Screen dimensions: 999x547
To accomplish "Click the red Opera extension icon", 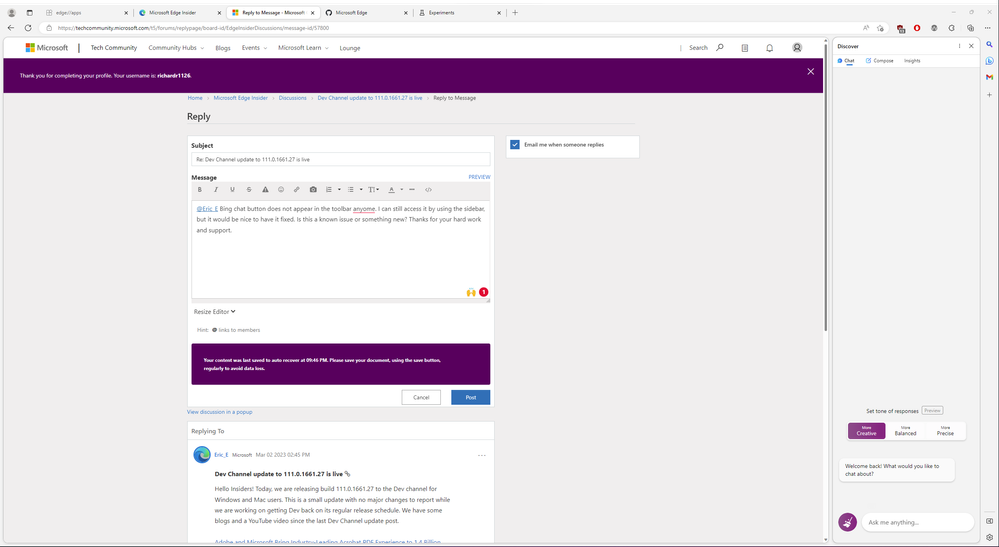I will (x=917, y=28).
